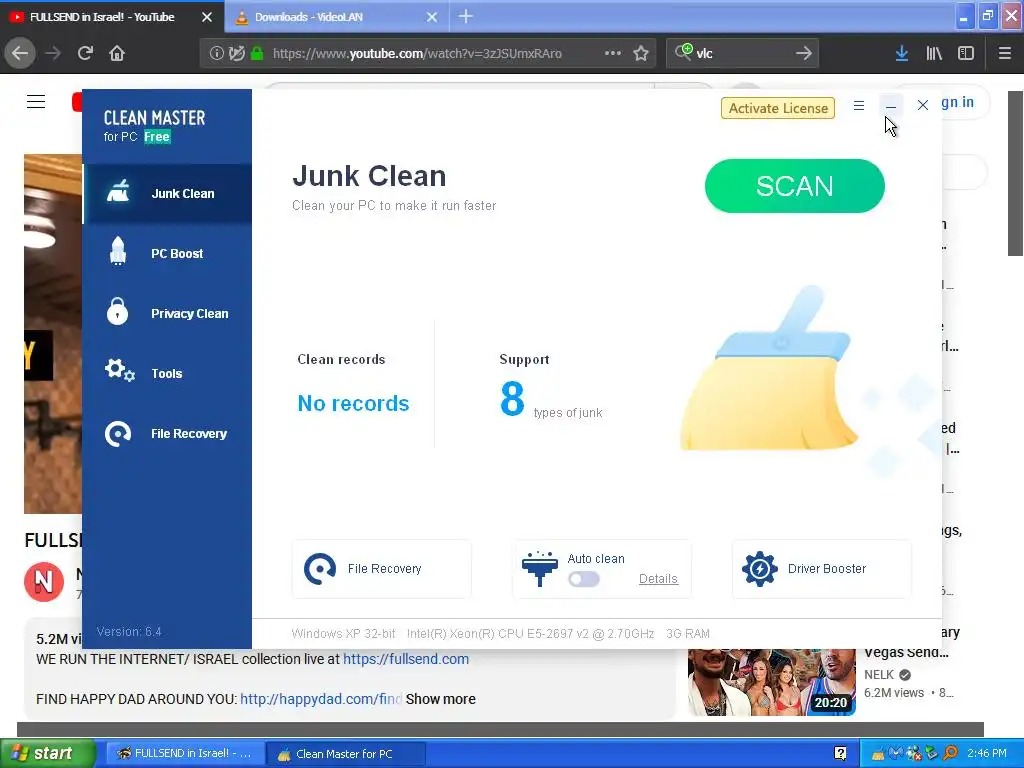
Task: Minimize the Clean Master window
Action: pos(891,105)
